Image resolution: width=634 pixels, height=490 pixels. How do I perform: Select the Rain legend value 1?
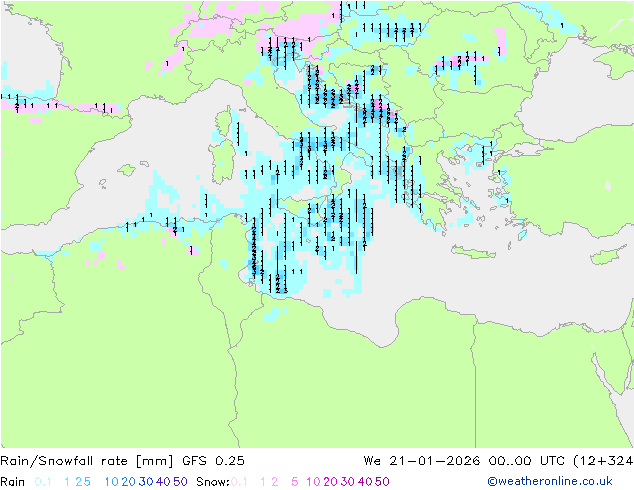[x=67, y=482]
